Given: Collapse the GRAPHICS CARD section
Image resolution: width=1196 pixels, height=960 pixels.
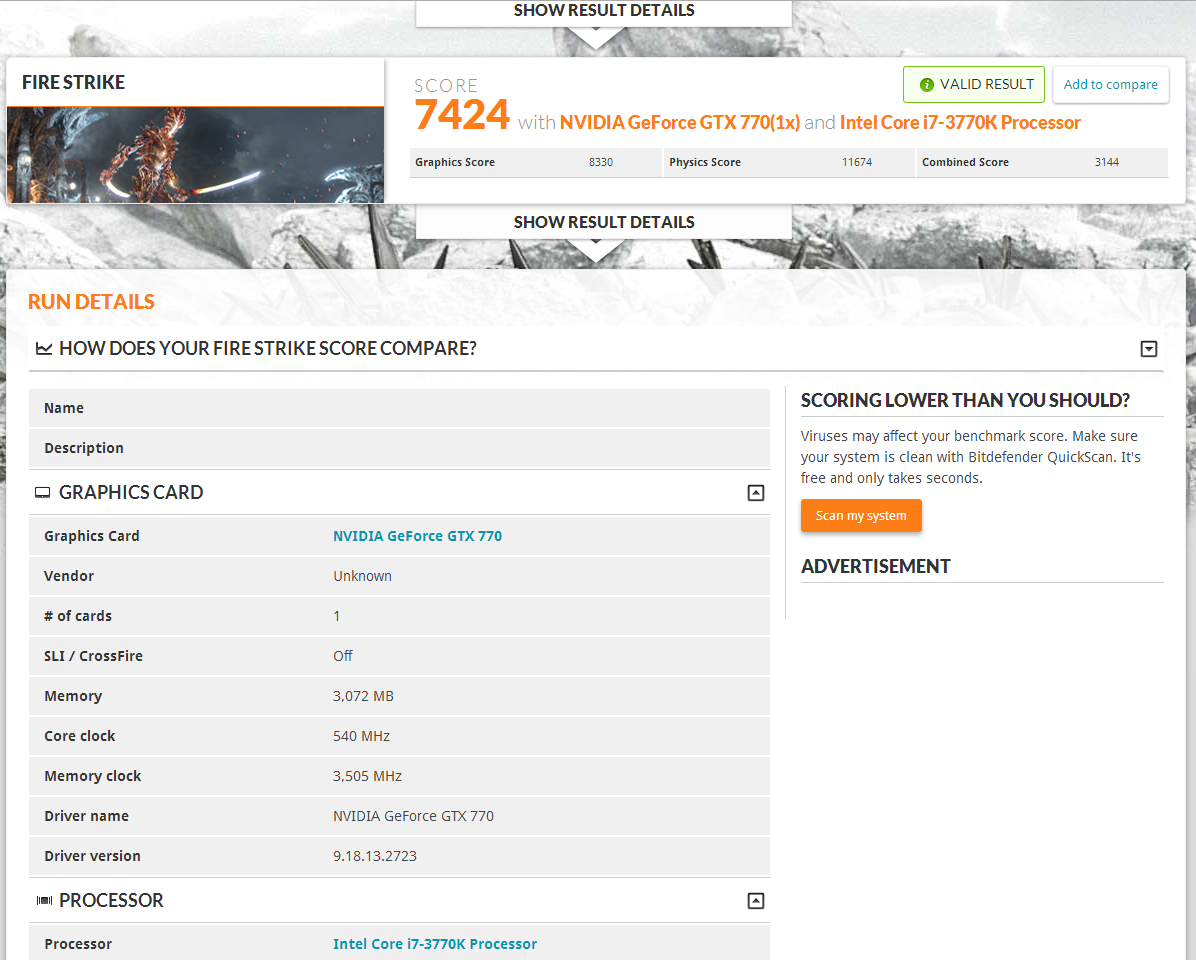Looking at the screenshot, I should tap(756, 492).
